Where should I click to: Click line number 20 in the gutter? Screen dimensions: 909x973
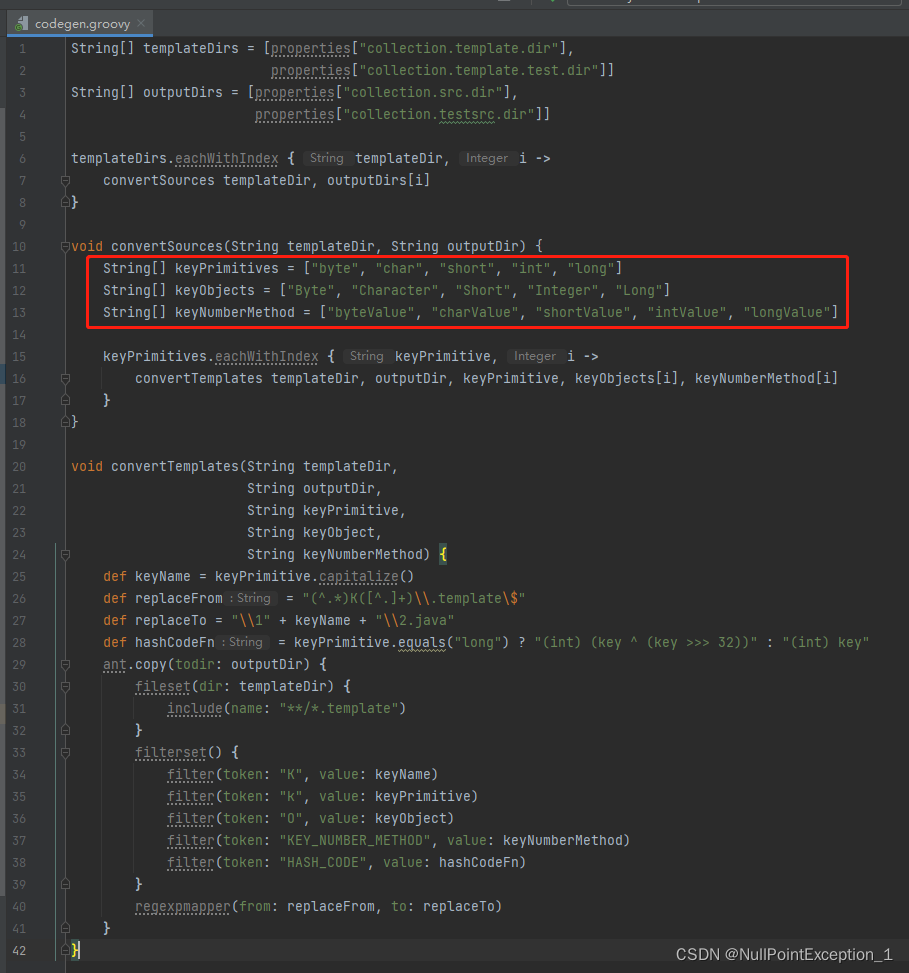19,467
